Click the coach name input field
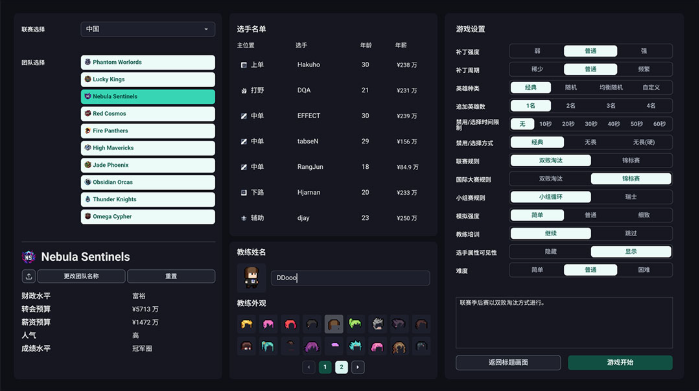 coord(350,278)
